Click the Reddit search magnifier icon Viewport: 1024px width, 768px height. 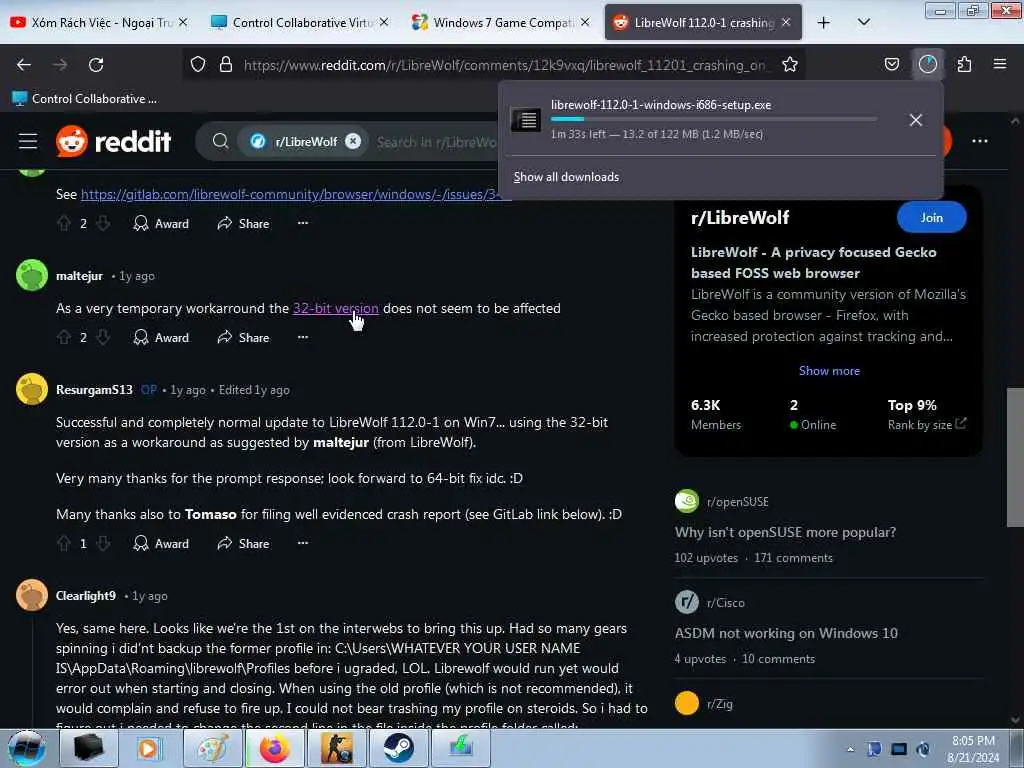click(221, 141)
